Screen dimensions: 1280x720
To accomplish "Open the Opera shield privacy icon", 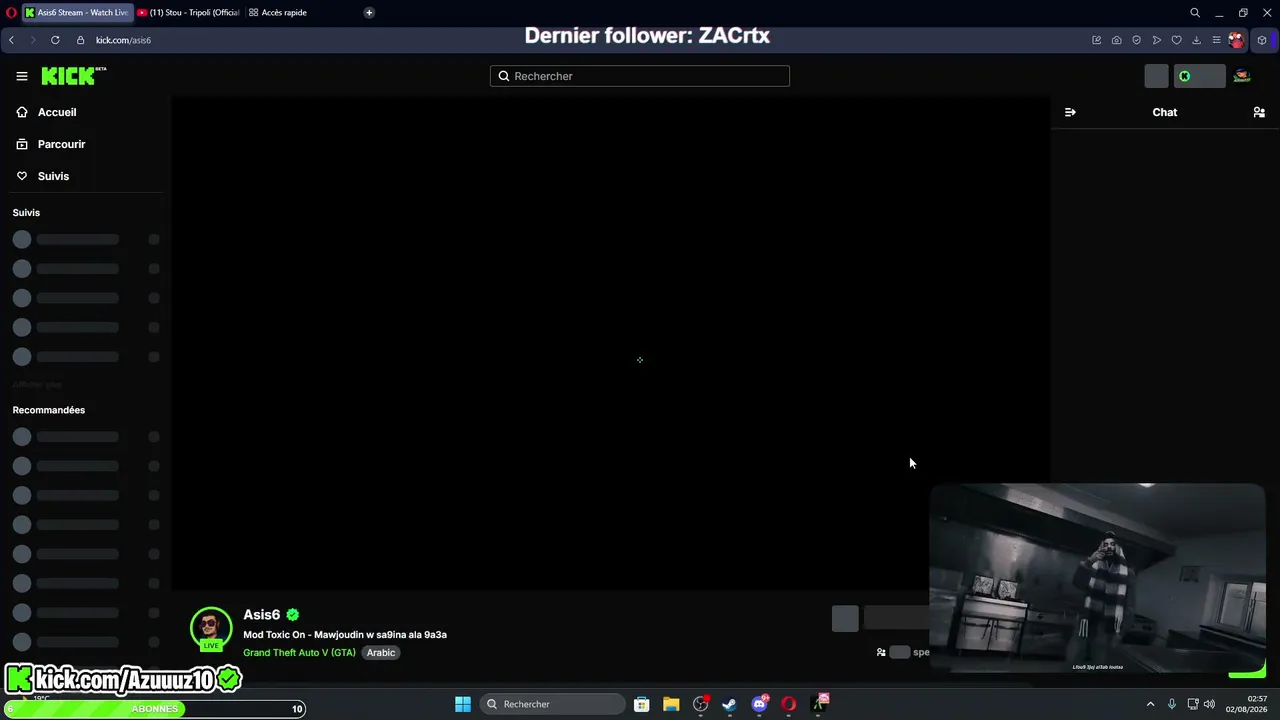I will click(x=1137, y=40).
